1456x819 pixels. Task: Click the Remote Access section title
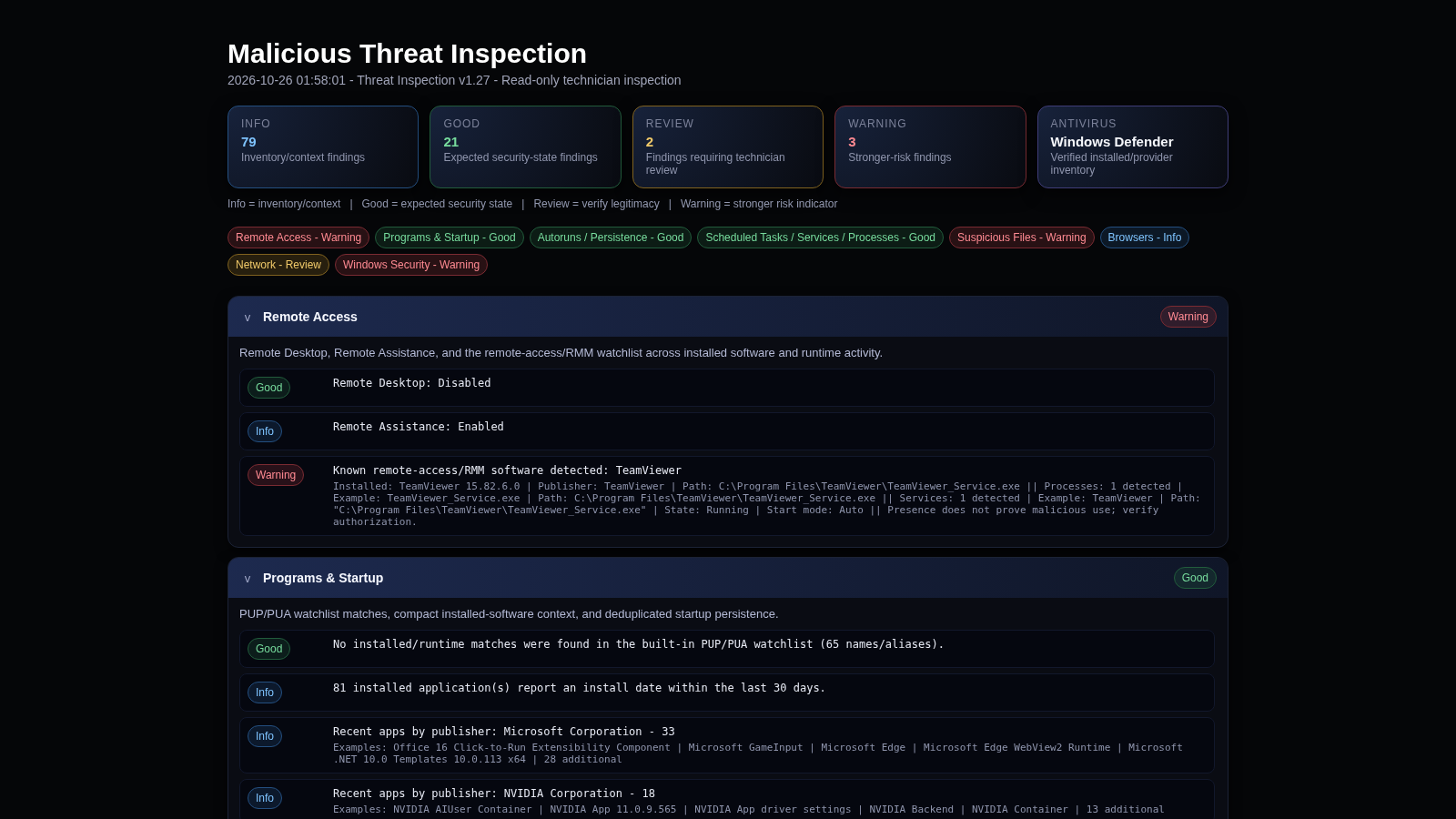tap(310, 317)
